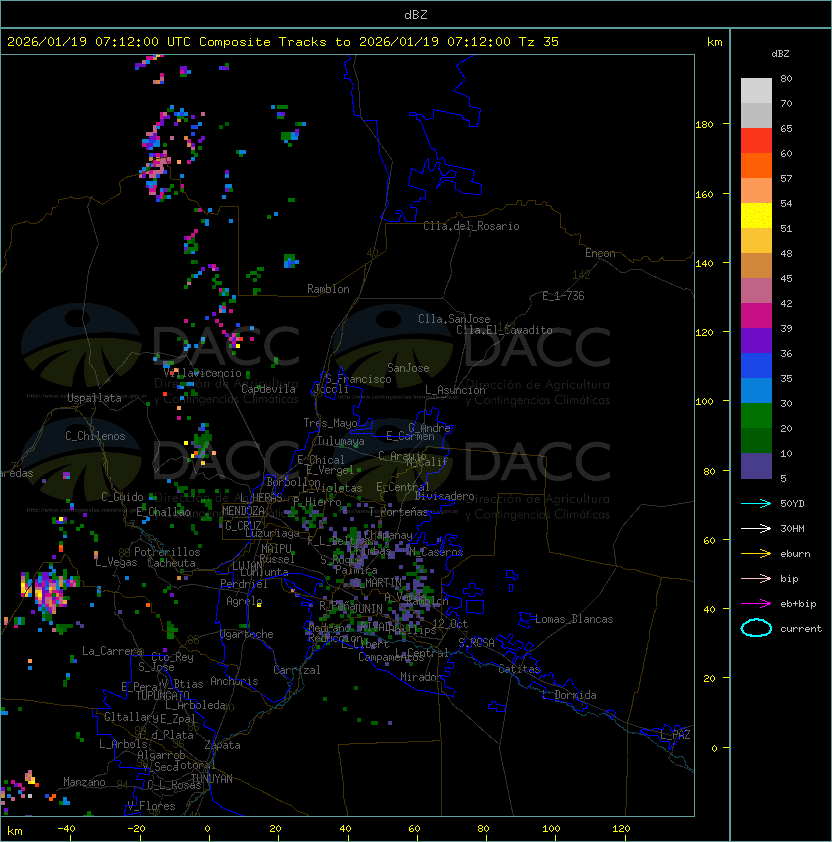Image resolution: width=832 pixels, height=842 pixels.
Task: Click the Ugarteche place label
Action: coord(247,634)
